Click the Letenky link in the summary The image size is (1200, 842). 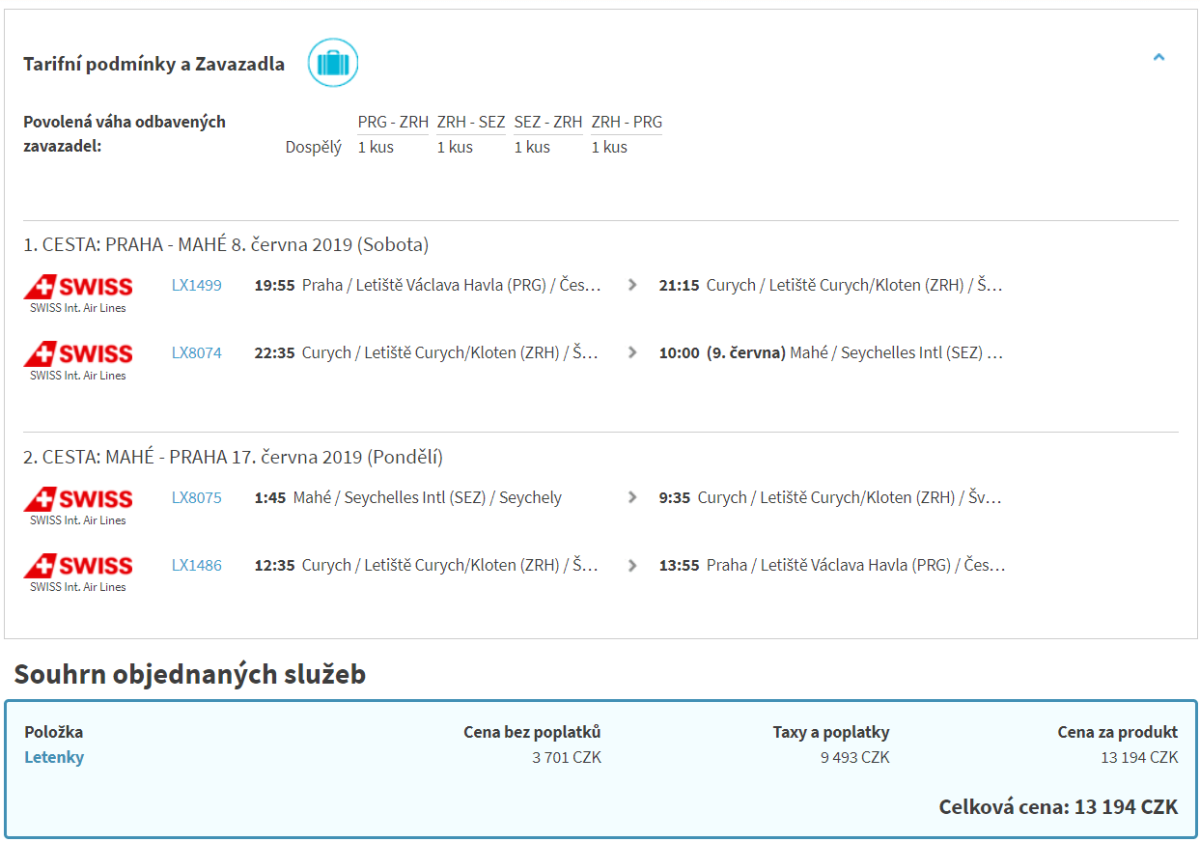click(54, 757)
